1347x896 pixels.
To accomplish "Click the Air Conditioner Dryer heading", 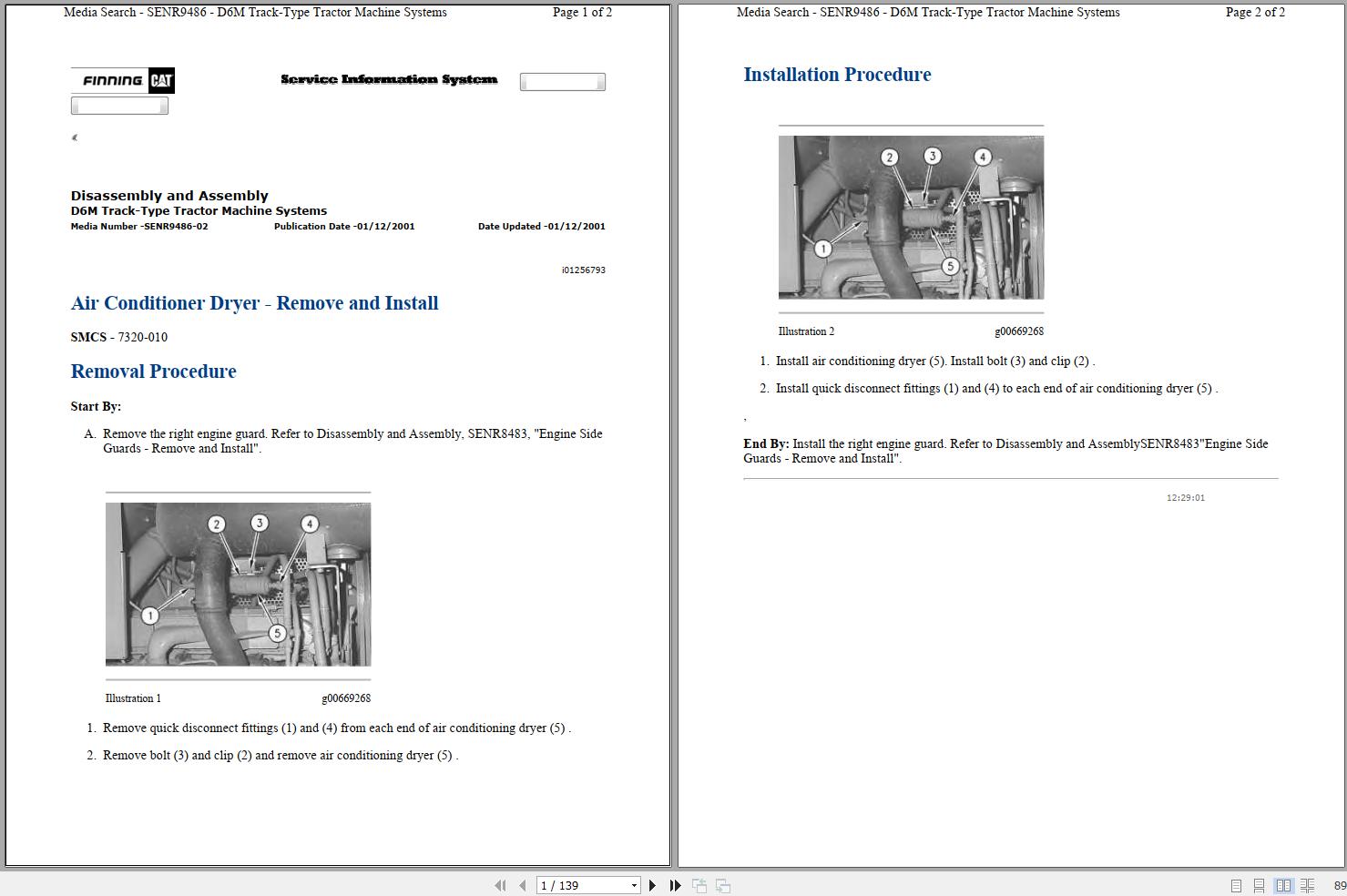I will pyautogui.click(x=254, y=303).
